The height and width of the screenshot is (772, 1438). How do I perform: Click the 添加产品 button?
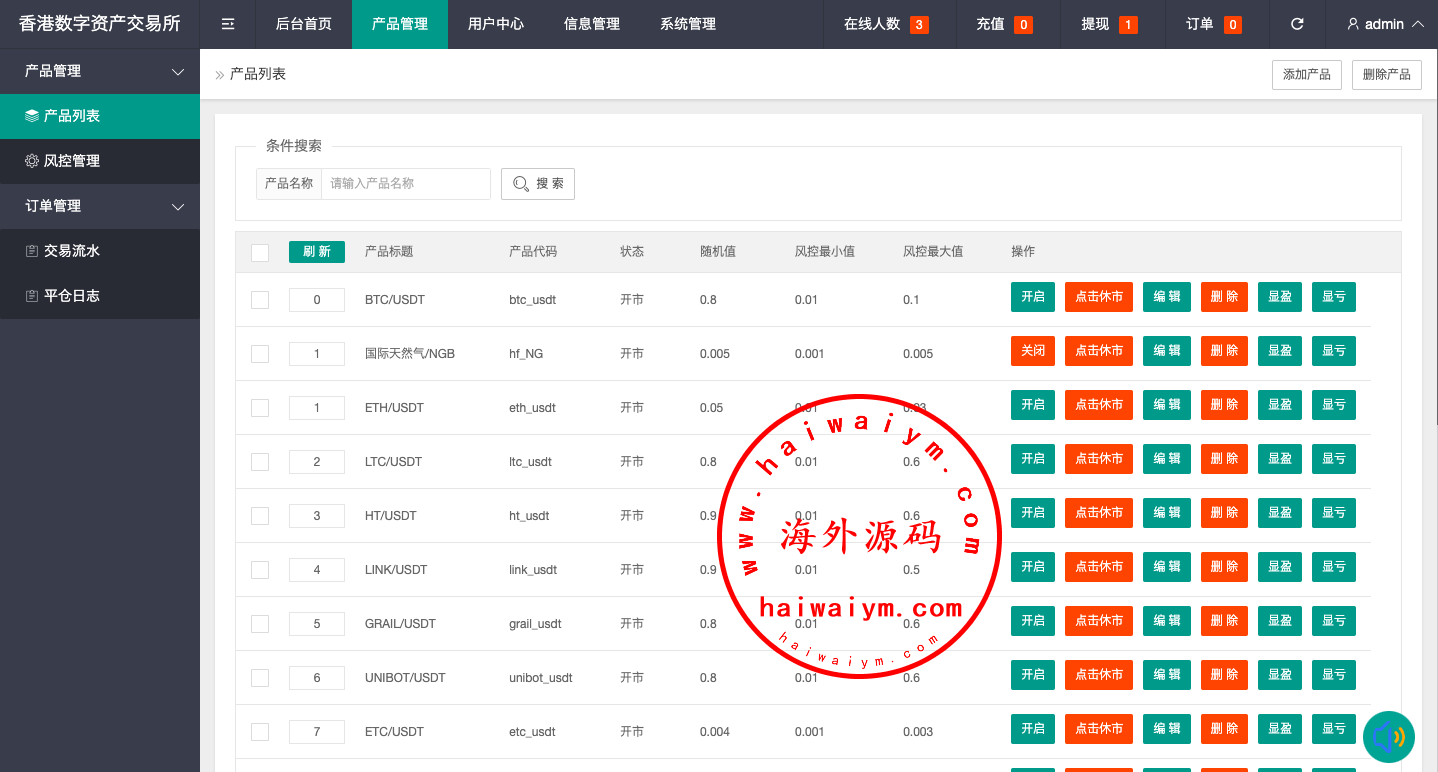(x=1306, y=75)
